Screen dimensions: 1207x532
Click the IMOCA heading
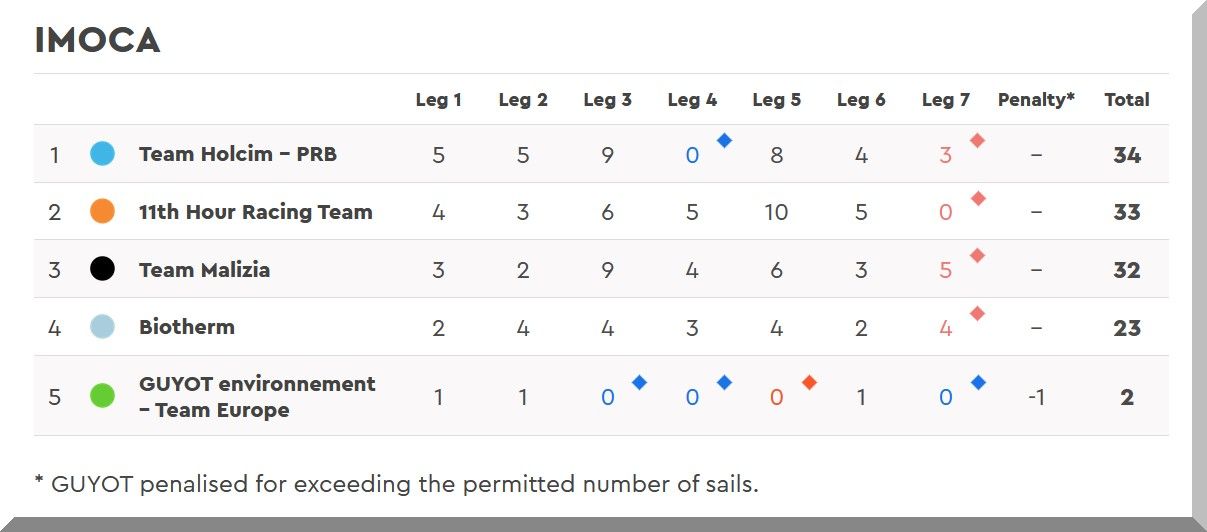[x=97, y=41]
